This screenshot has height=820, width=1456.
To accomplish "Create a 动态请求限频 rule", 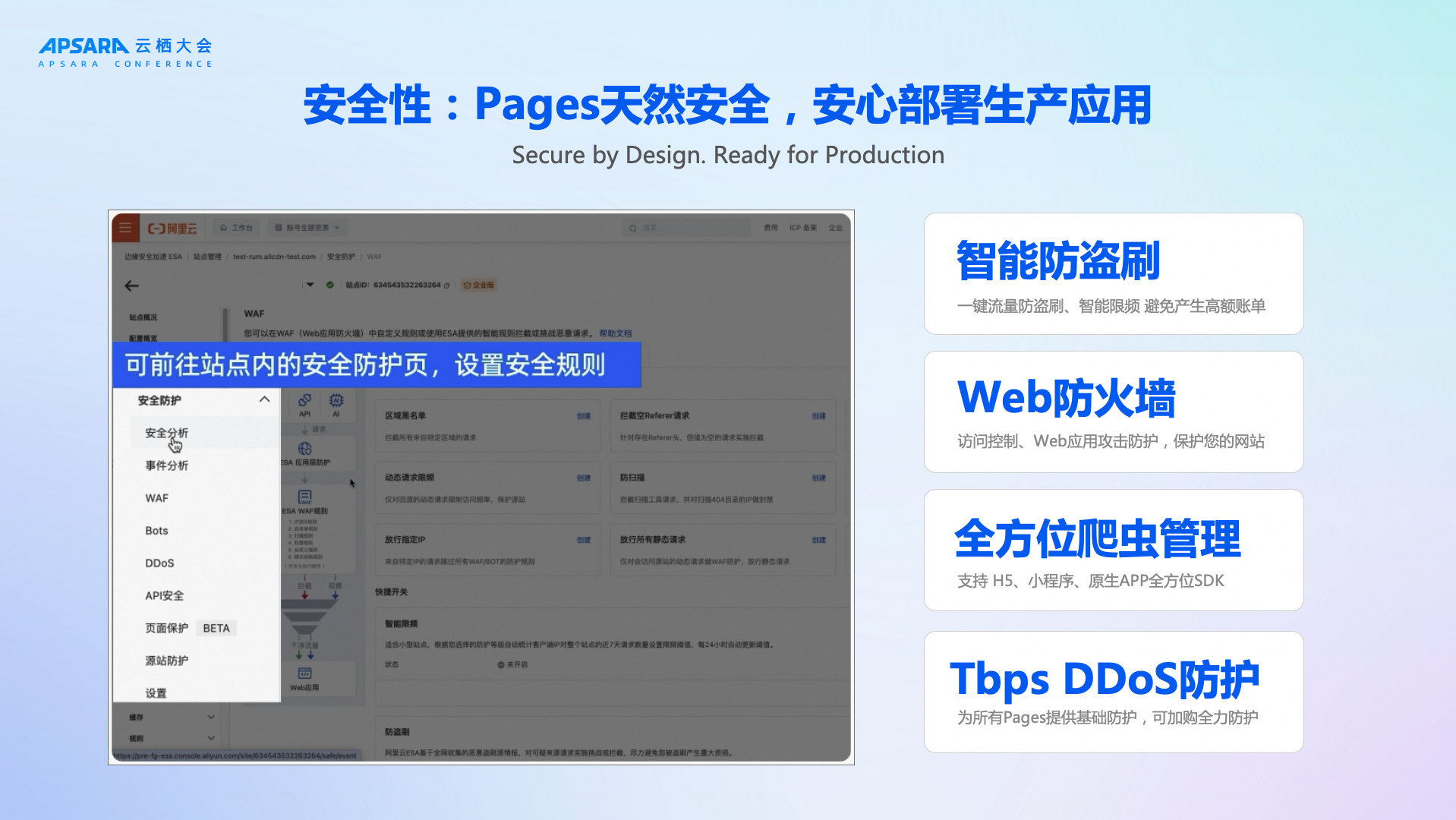I will coord(583,478).
